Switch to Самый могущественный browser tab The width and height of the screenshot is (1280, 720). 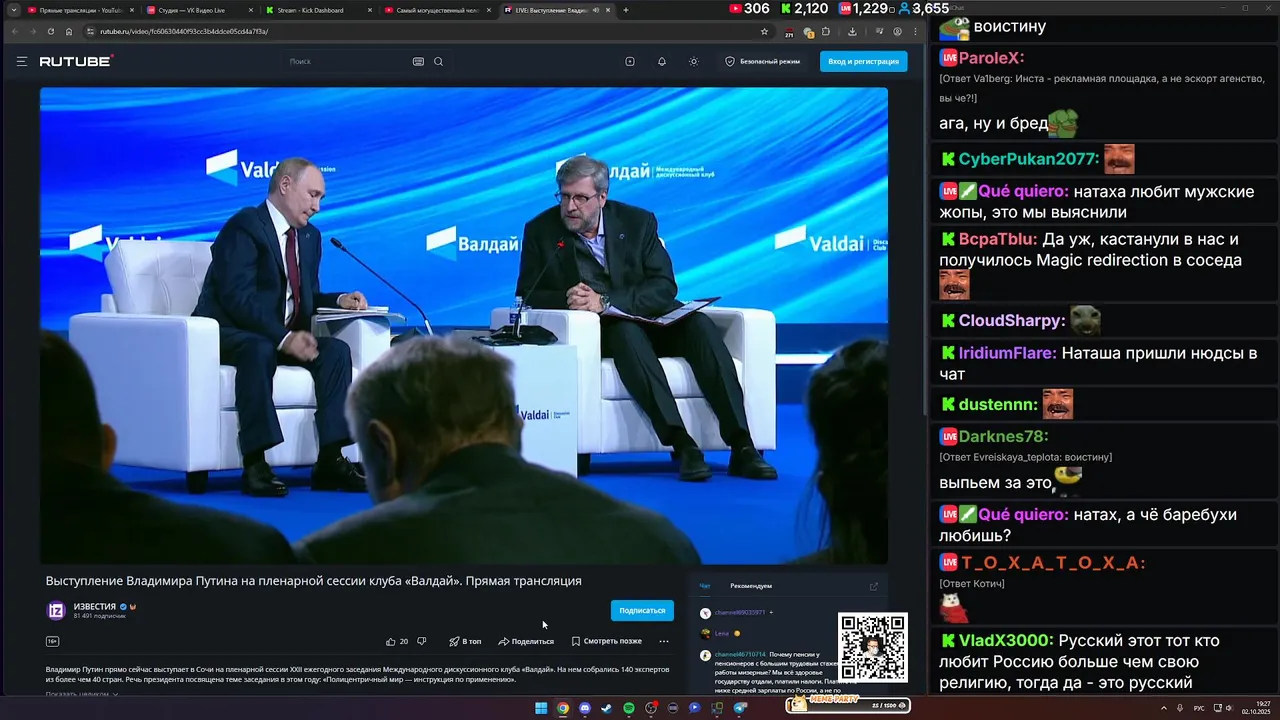click(436, 10)
